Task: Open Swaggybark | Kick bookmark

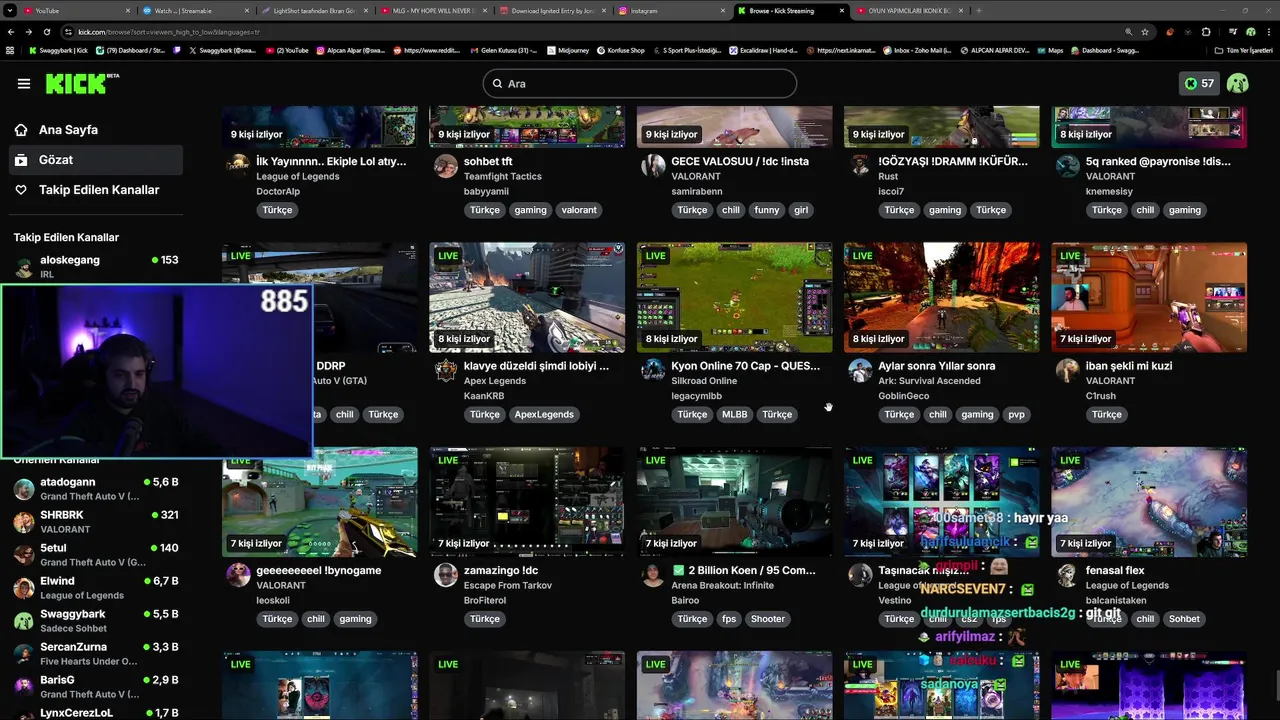Action: pyautogui.click(x=58, y=50)
